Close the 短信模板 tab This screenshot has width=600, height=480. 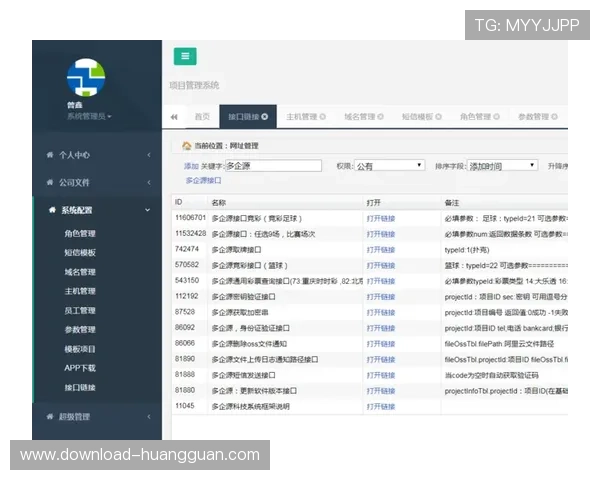coord(439,117)
